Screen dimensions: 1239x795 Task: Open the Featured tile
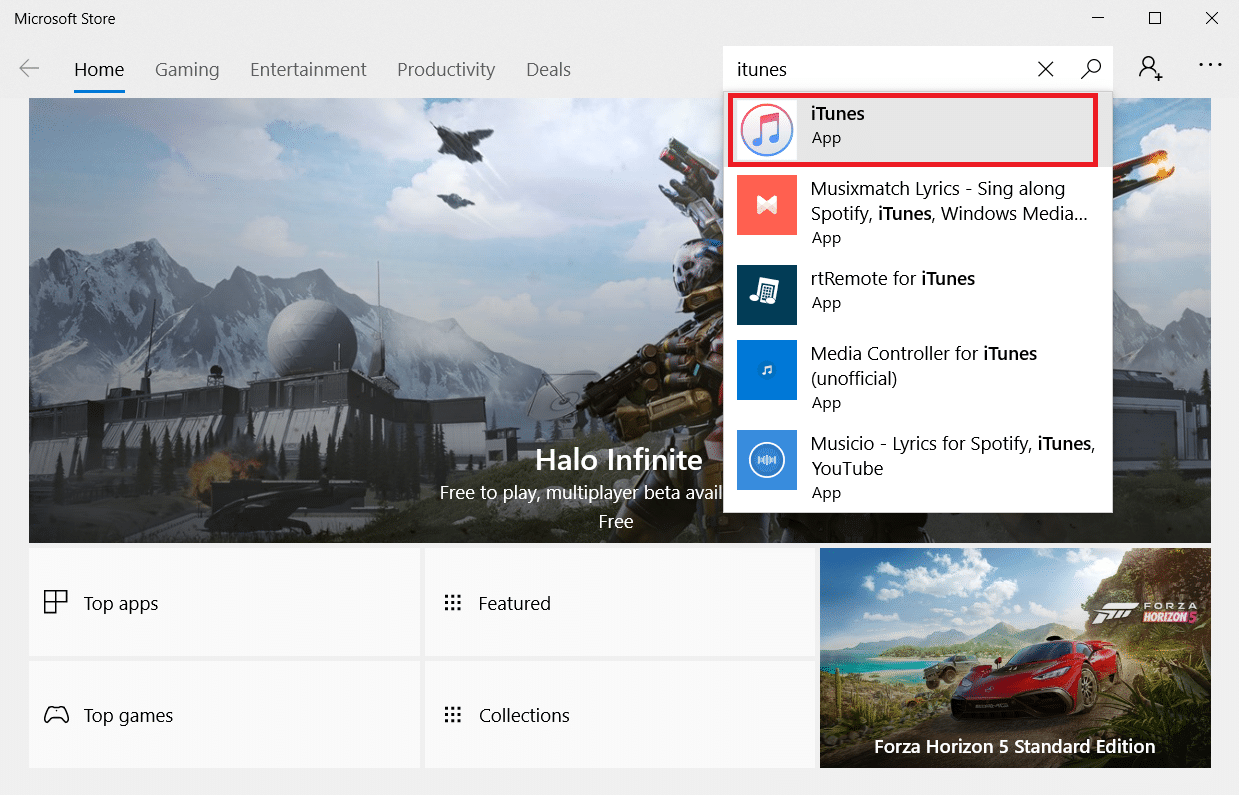coord(619,603)
